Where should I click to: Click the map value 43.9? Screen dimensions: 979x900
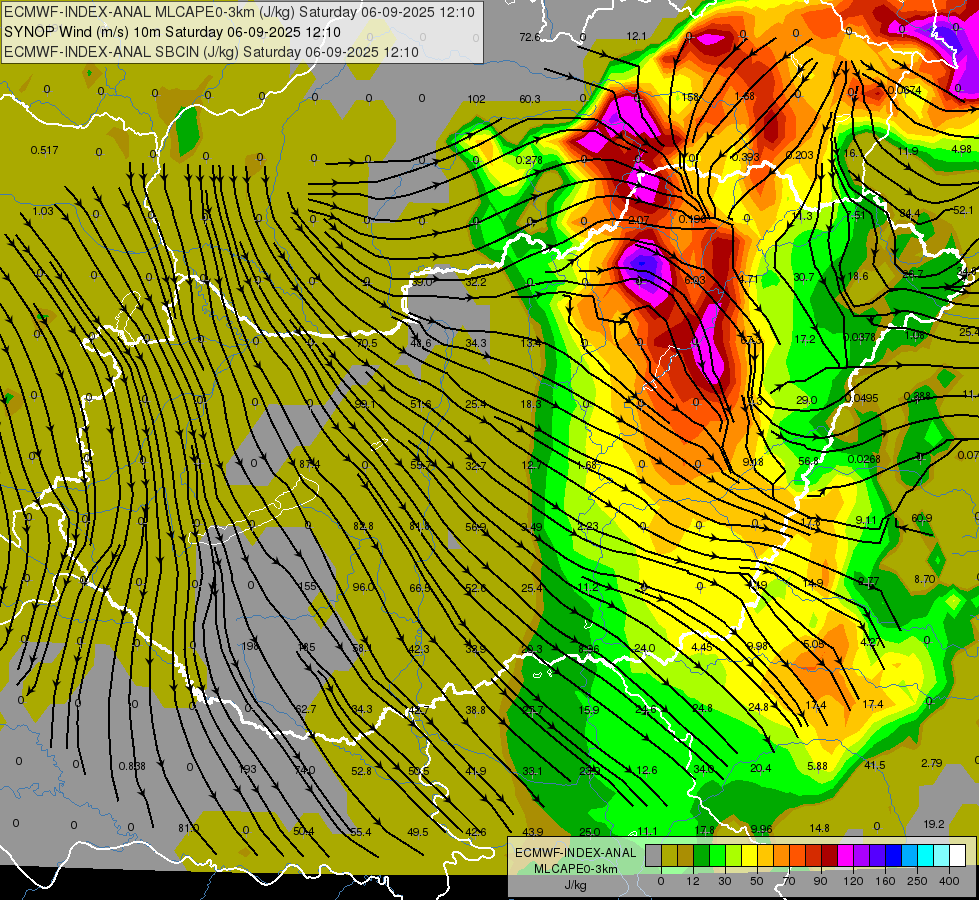(533, 832)
